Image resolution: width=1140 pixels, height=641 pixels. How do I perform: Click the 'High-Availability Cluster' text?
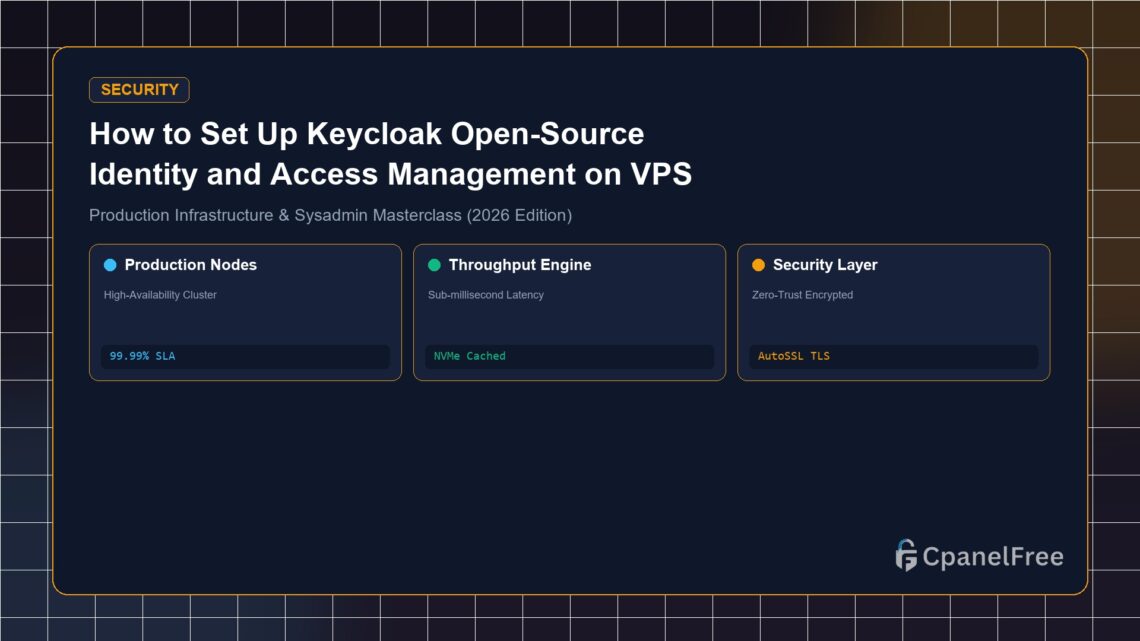point(160,294)
